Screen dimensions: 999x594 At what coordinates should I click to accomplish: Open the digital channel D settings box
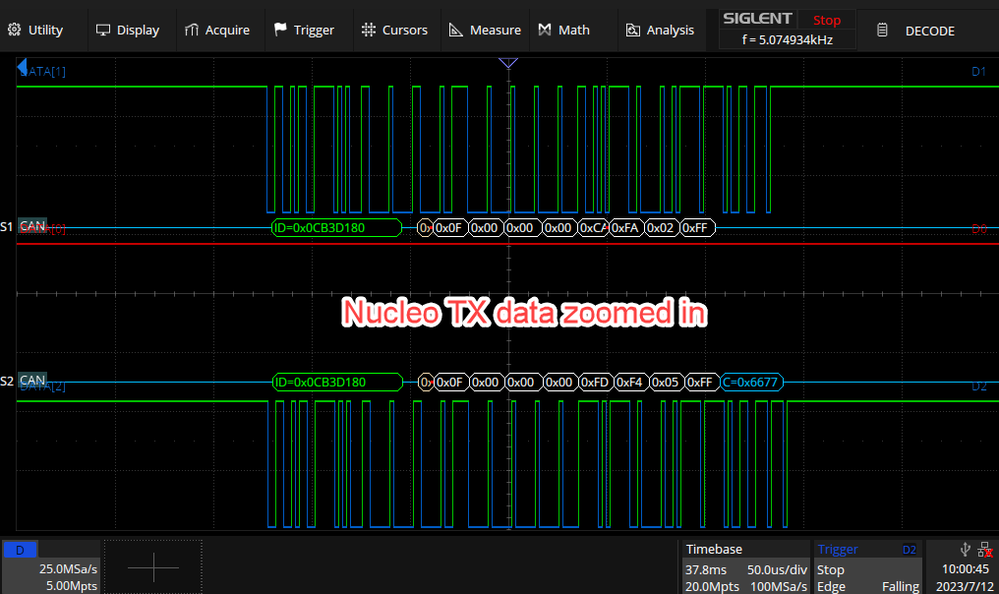[51, 567]
